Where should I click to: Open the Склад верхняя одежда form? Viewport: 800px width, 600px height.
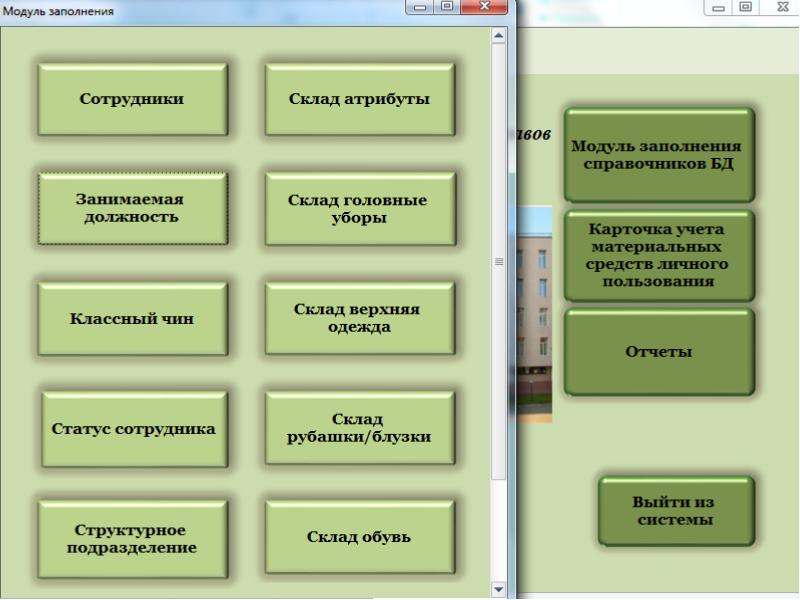click(360, 318)
